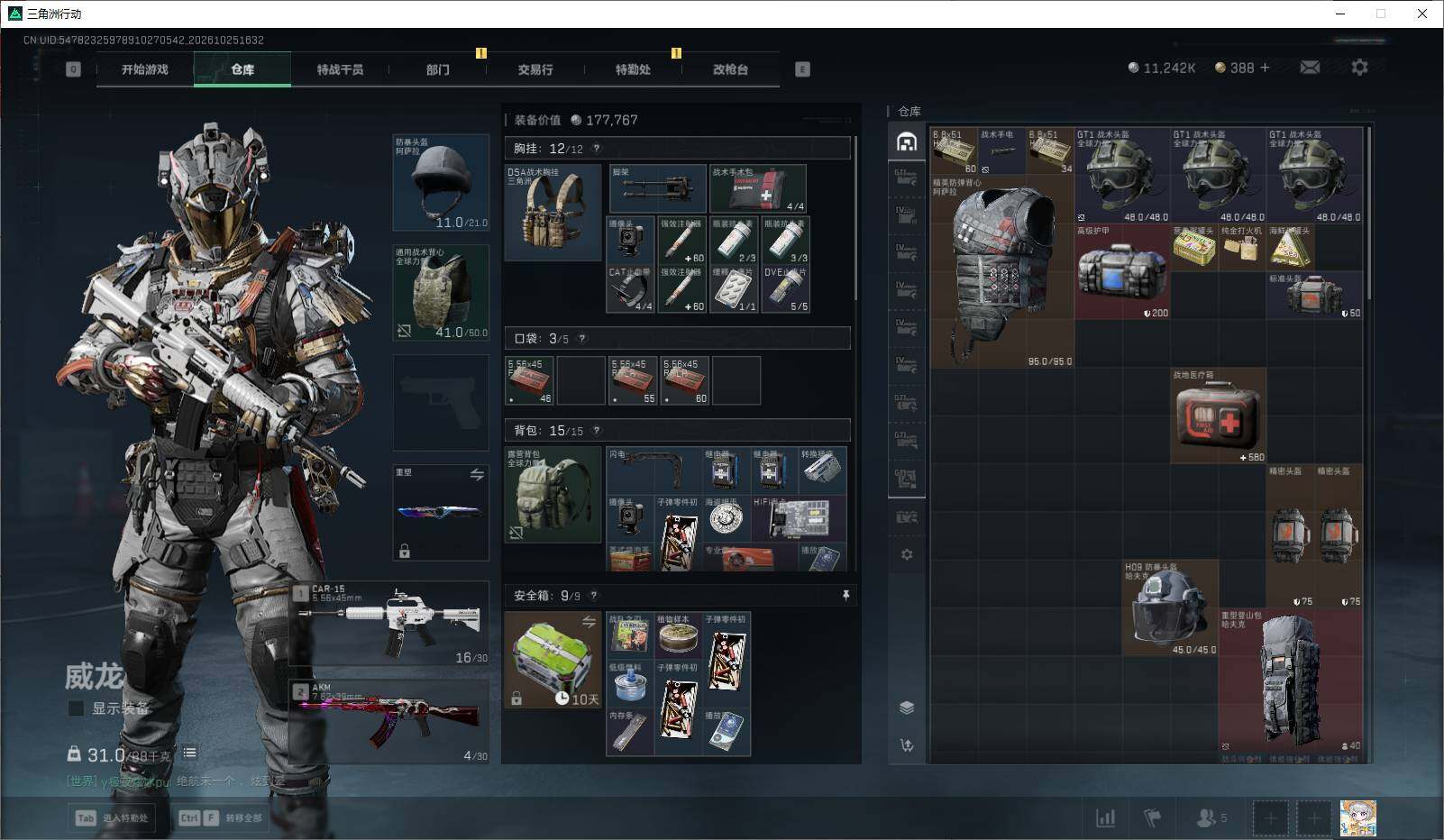The image size is (1444, 840).
Task: Swap the melee weapon slot item
Action: (477, 474)
